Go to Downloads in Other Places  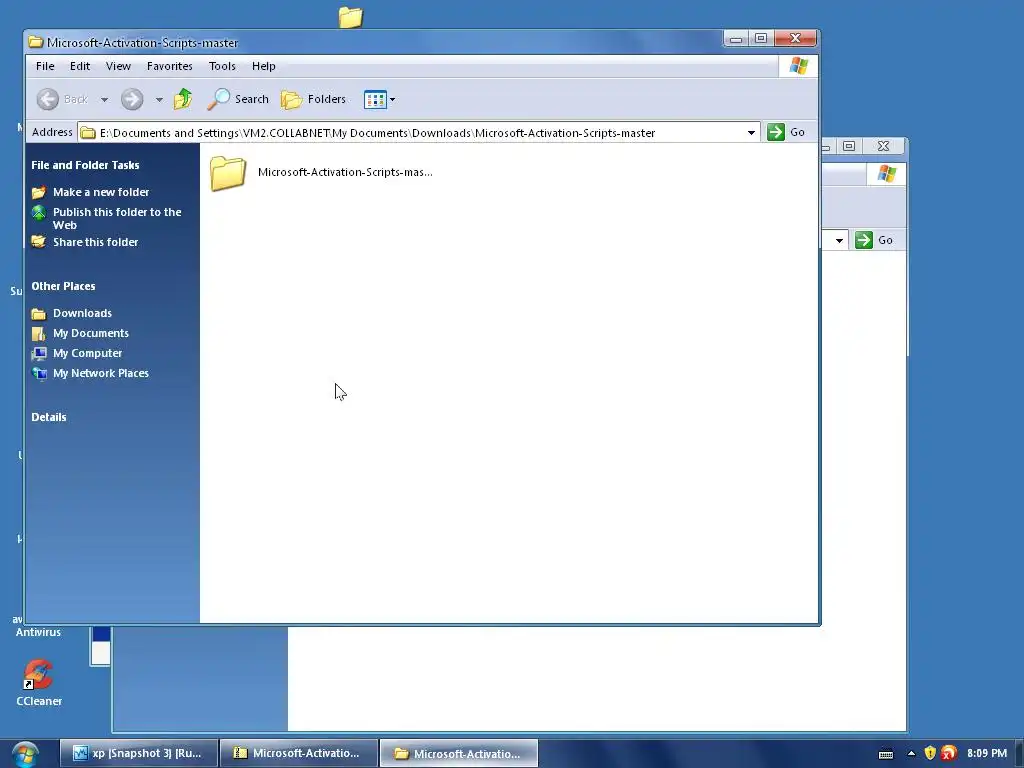[x=82, y=313]
